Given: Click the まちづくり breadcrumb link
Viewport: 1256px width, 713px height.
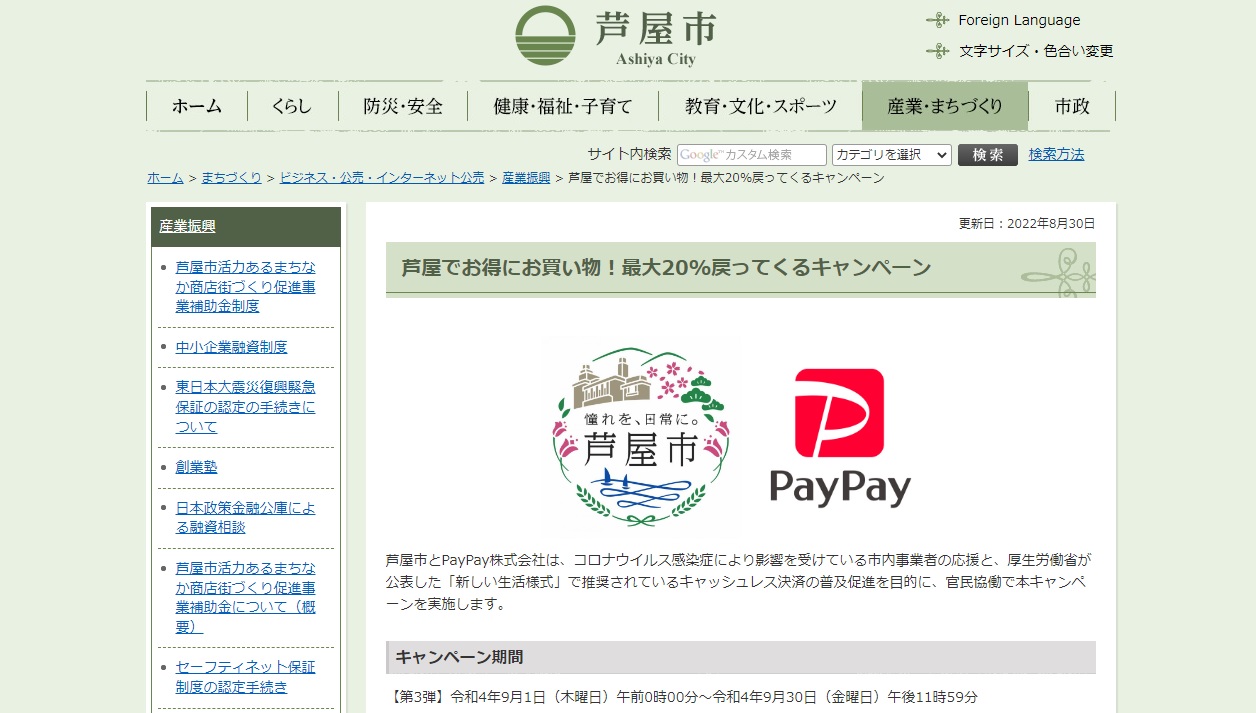Looking at the screenshot, I should 231,178.
